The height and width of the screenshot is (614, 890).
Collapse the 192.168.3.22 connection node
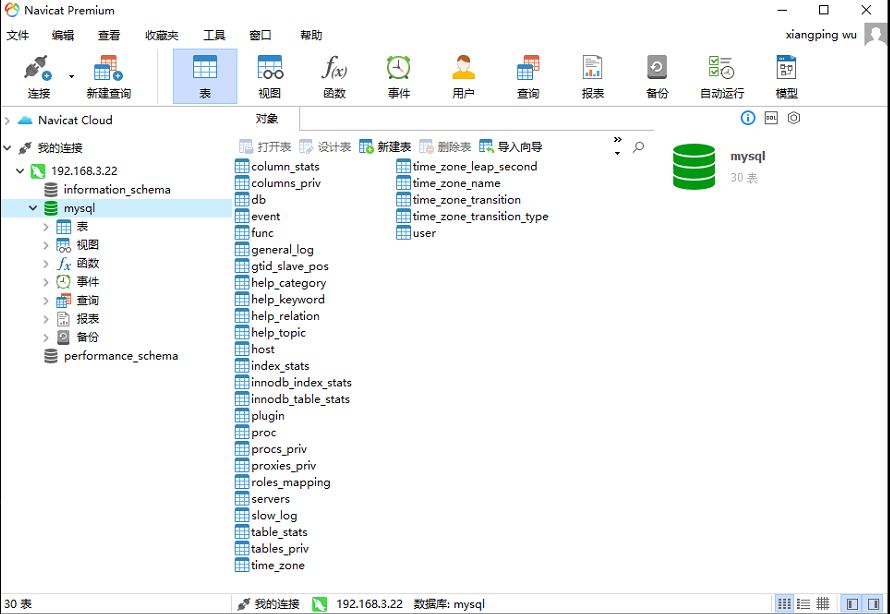pos(20,171)
